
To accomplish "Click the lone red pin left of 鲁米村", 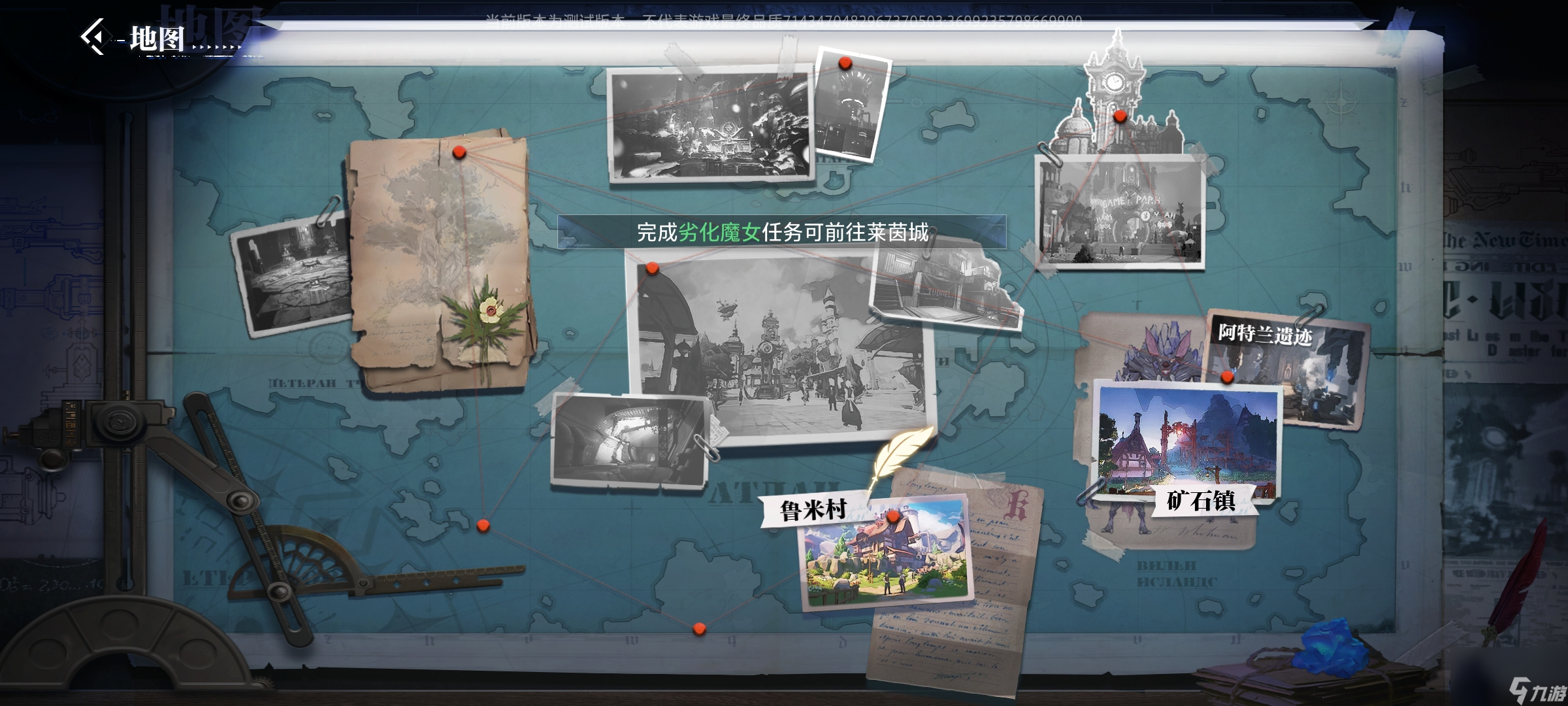I will coord(483,525).
